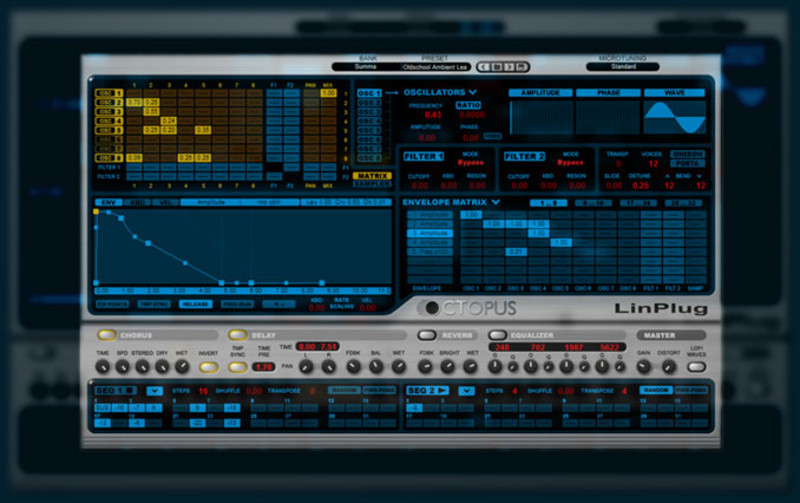This screenshot has height=503, width=800.
Task: Open the Phase harmonics tab
Action: tap(608, 92)
